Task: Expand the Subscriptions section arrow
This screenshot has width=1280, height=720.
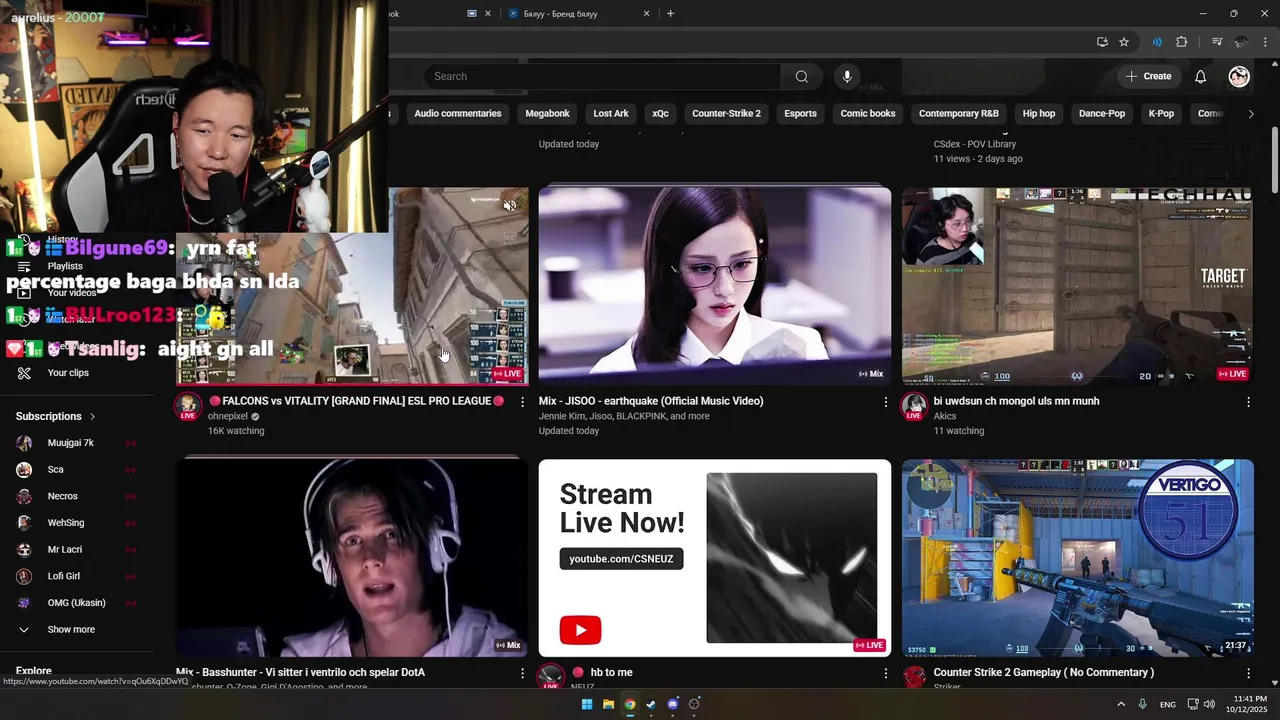Action: (93, 416)
